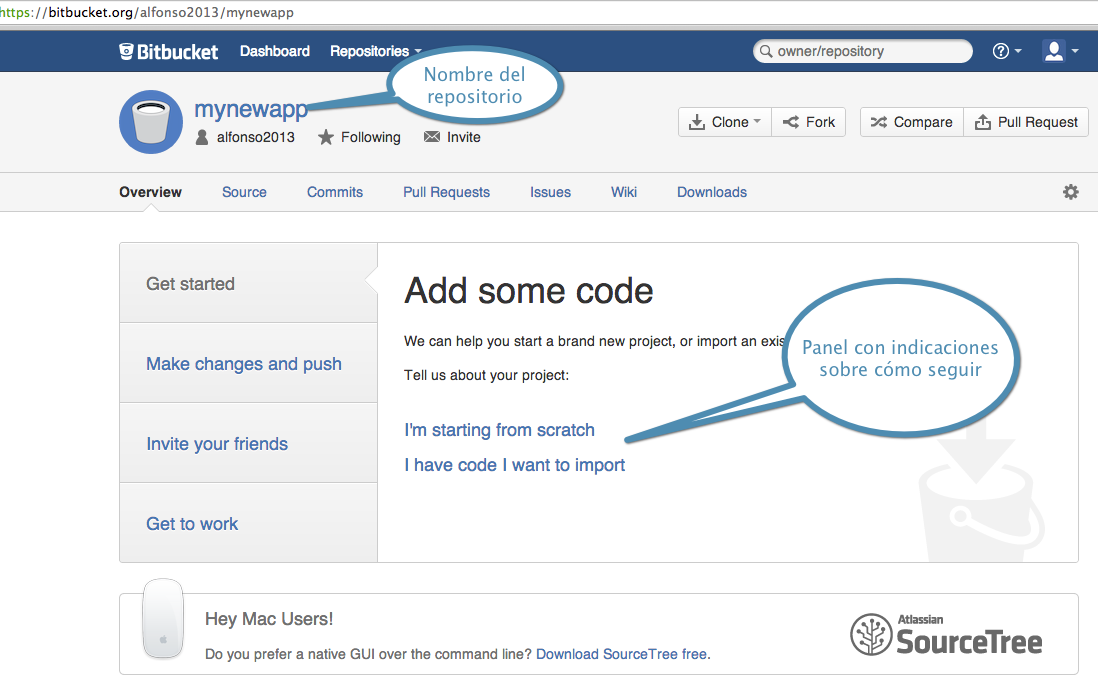
Task: Click the Bitbucket logo in header
Action: click(168, 51)
